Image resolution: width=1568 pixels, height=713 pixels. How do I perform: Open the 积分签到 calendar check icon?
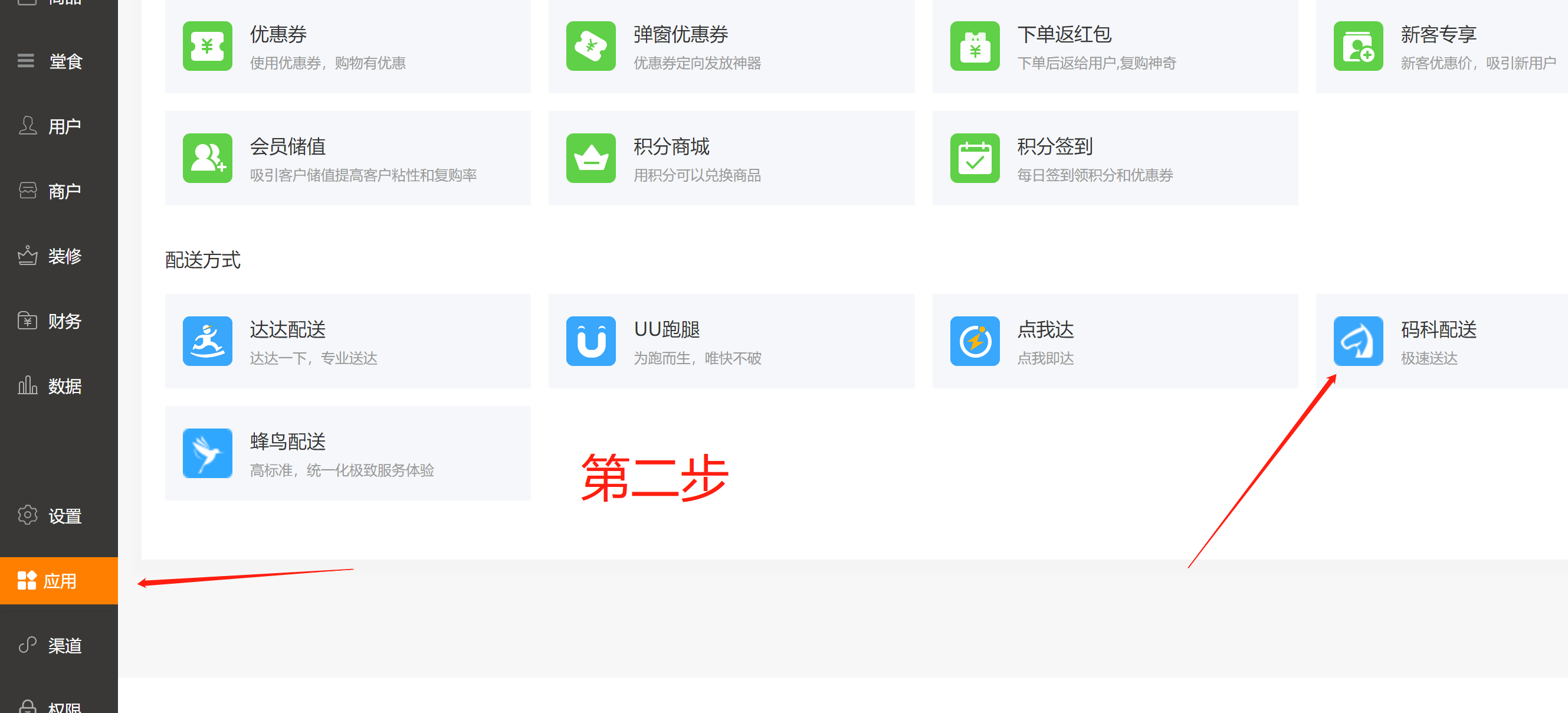975,158
